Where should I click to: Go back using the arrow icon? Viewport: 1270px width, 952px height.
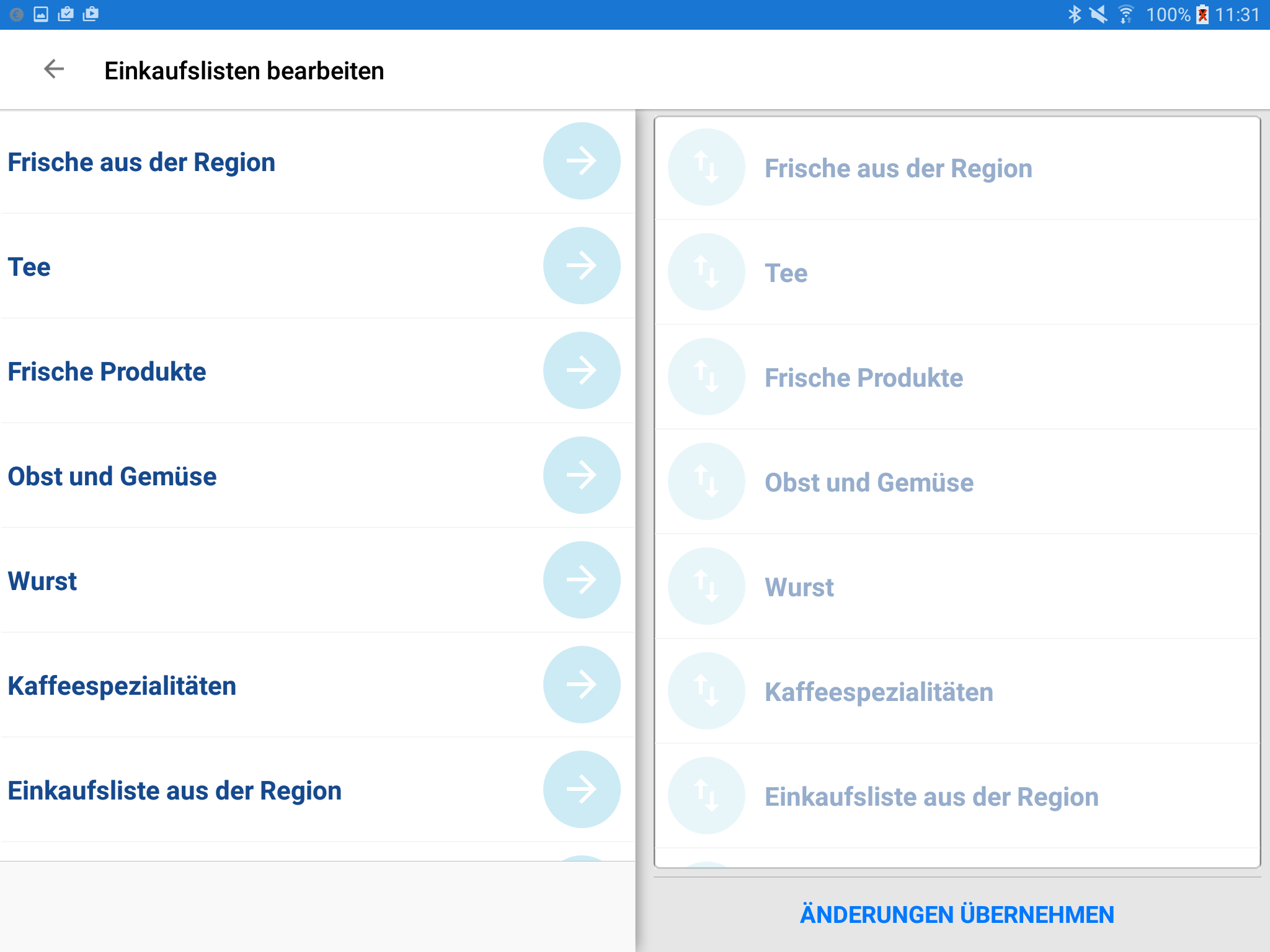pos(54,69)
